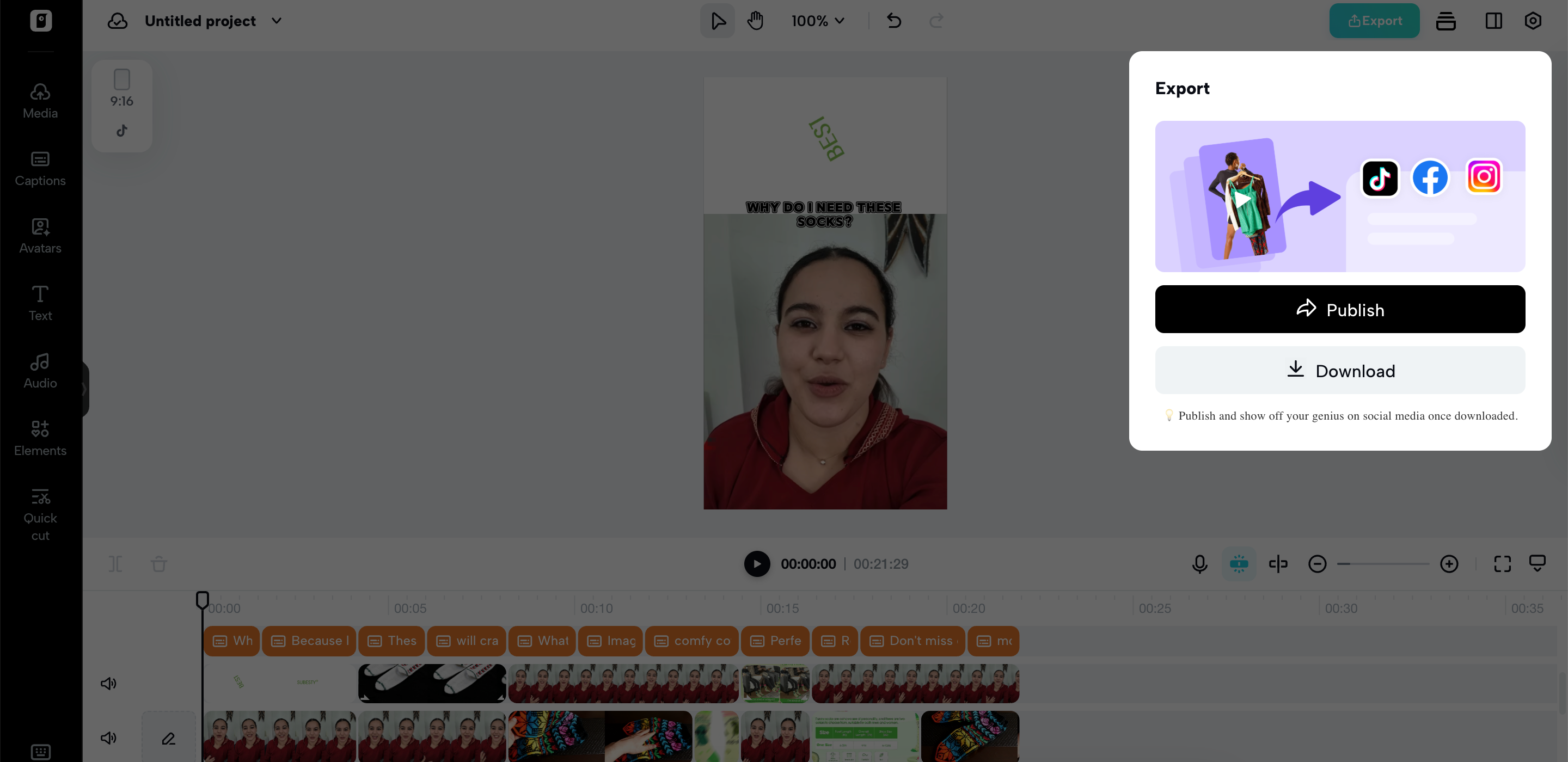Open the zoom level 100% dropdown
The image size is (1568, 762).
pos(816,20)
